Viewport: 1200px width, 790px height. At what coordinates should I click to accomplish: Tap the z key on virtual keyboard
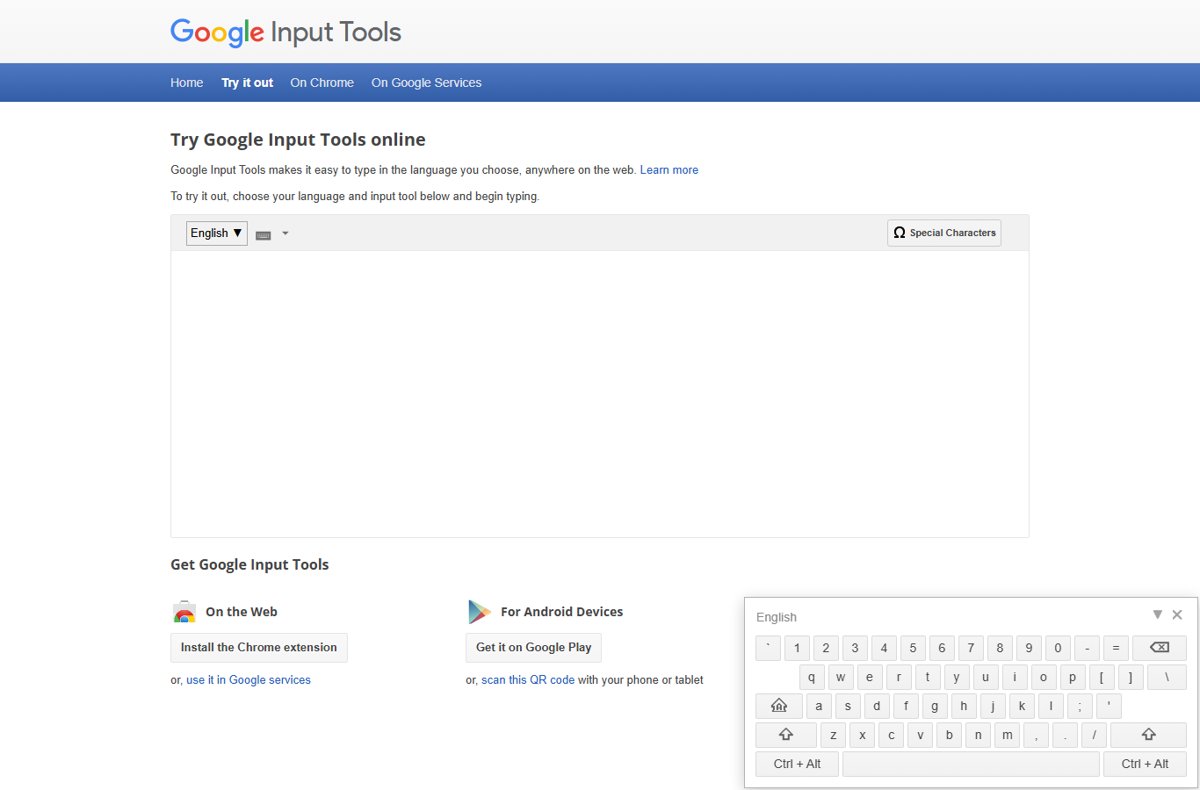click(x=833, y=735)
